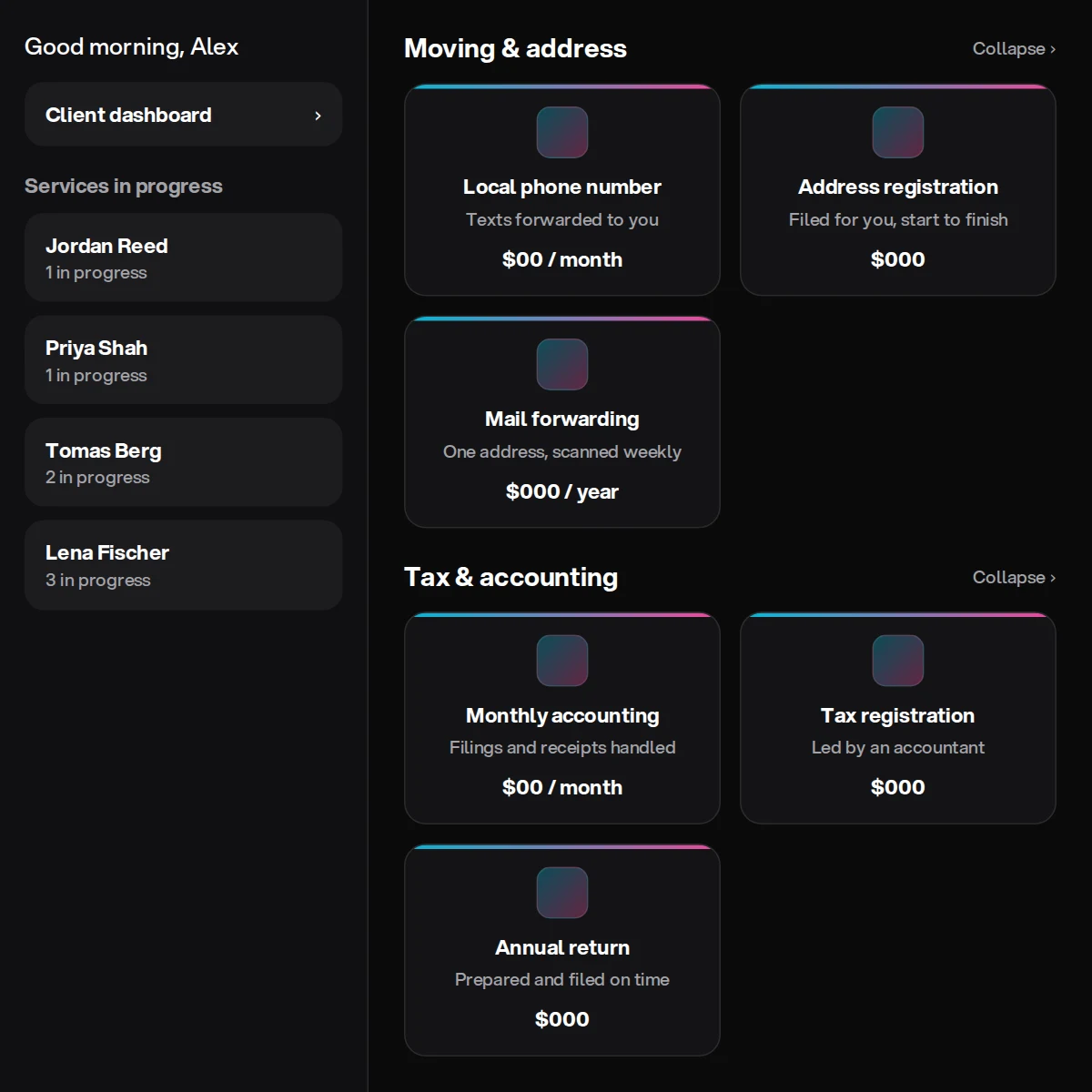This screenshot has width=1092, height=1092.
Task: Open the Client dashboard
Action: (x=183, y=115)
